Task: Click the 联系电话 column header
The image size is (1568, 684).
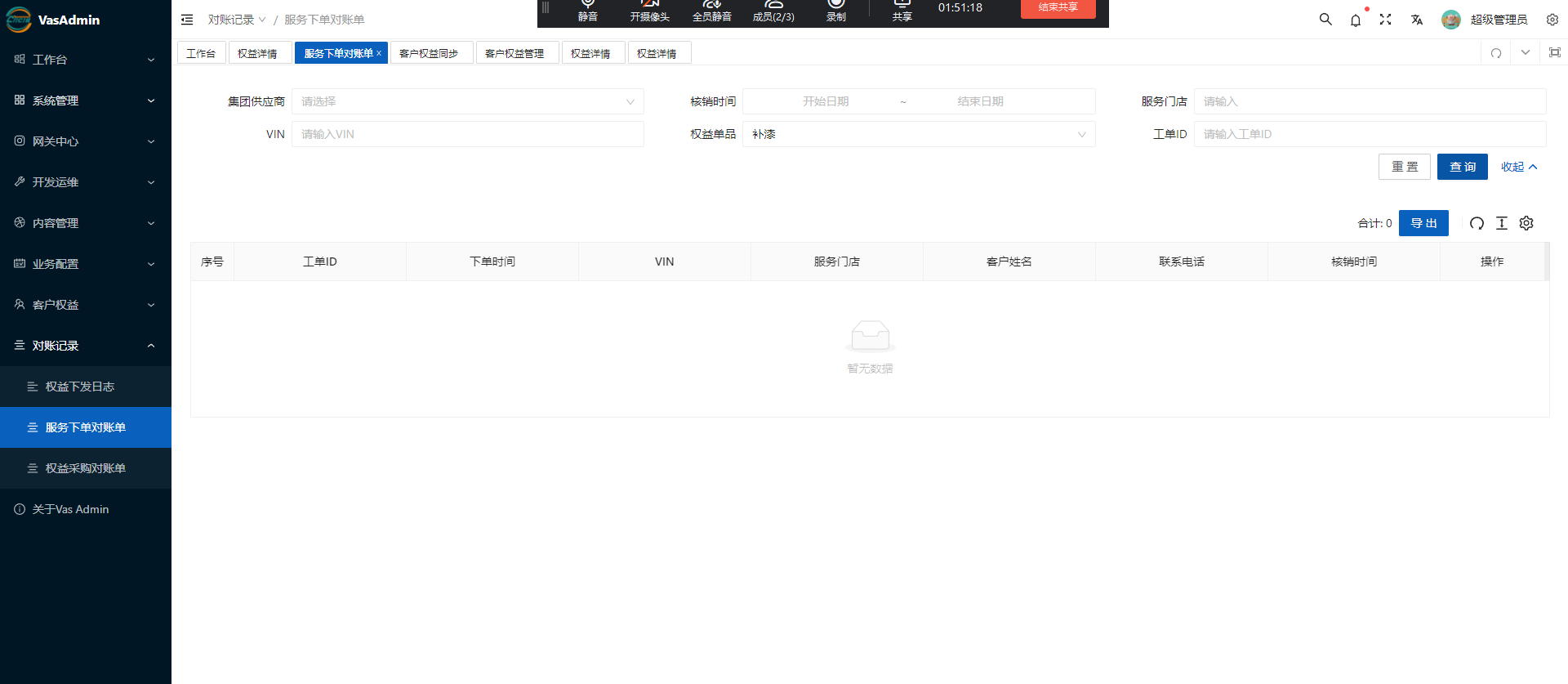Action: [x=1182, y=262]
